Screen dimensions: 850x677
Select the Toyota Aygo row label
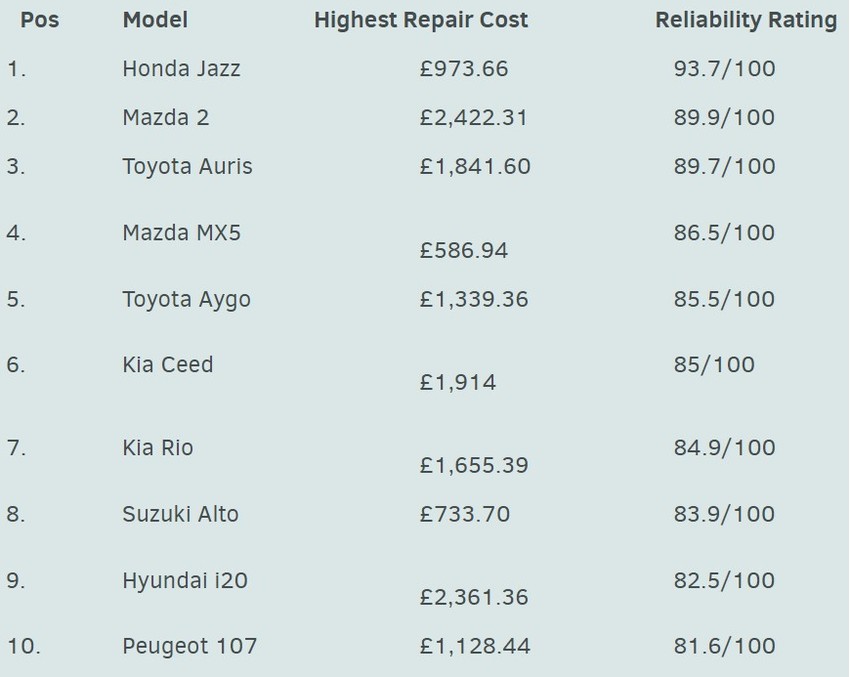[x=186, y=299]
